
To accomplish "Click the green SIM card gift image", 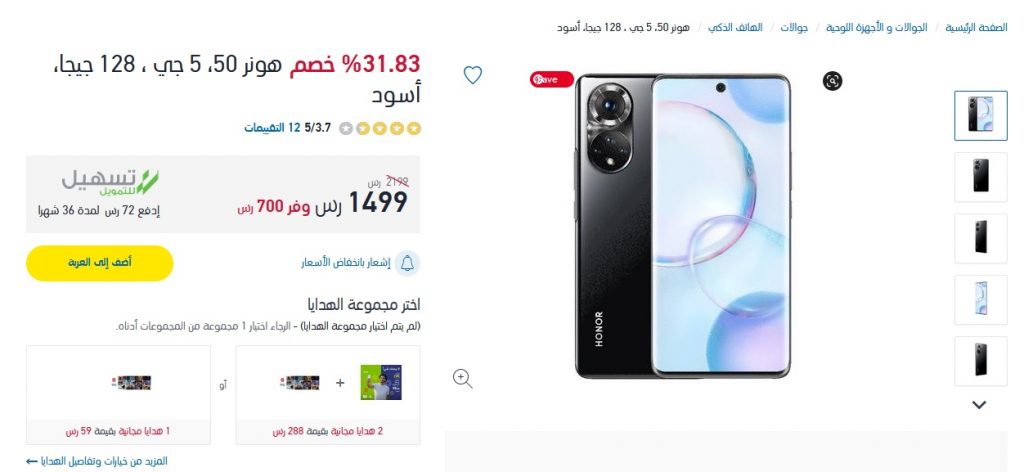I will click(x=381, y=383).
